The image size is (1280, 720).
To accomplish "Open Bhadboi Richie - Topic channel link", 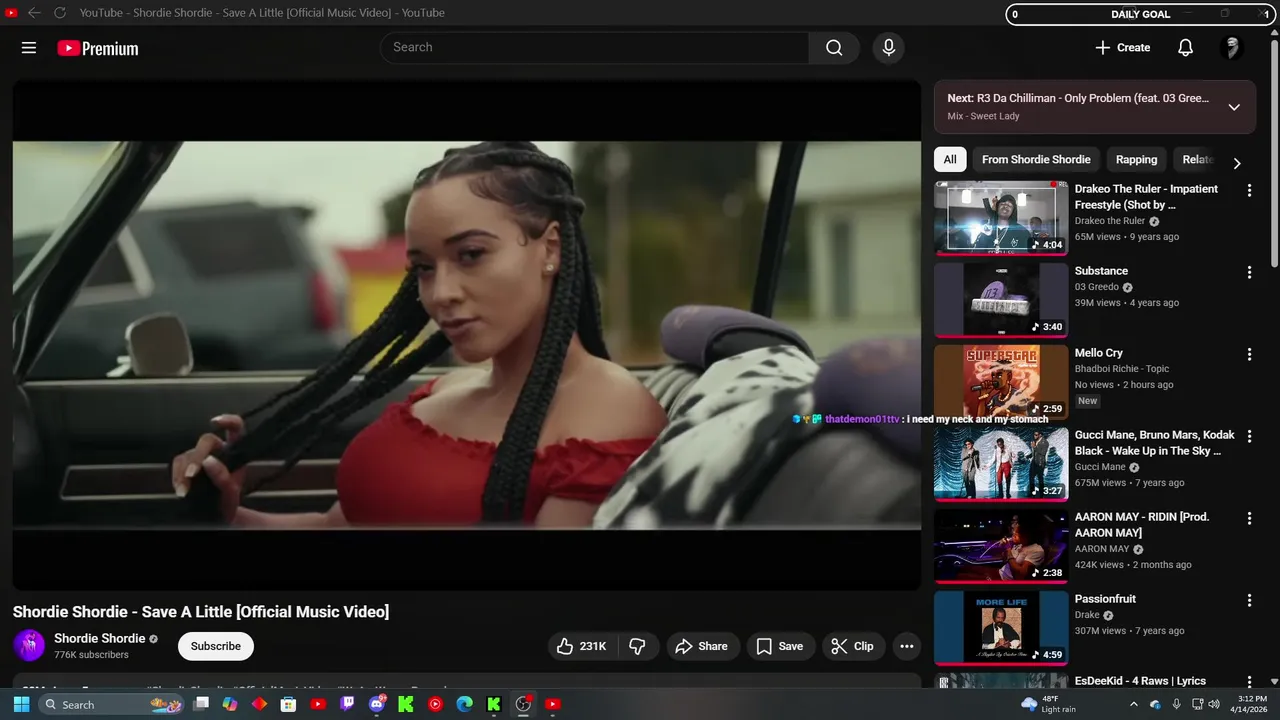I will pos(1122,369).
